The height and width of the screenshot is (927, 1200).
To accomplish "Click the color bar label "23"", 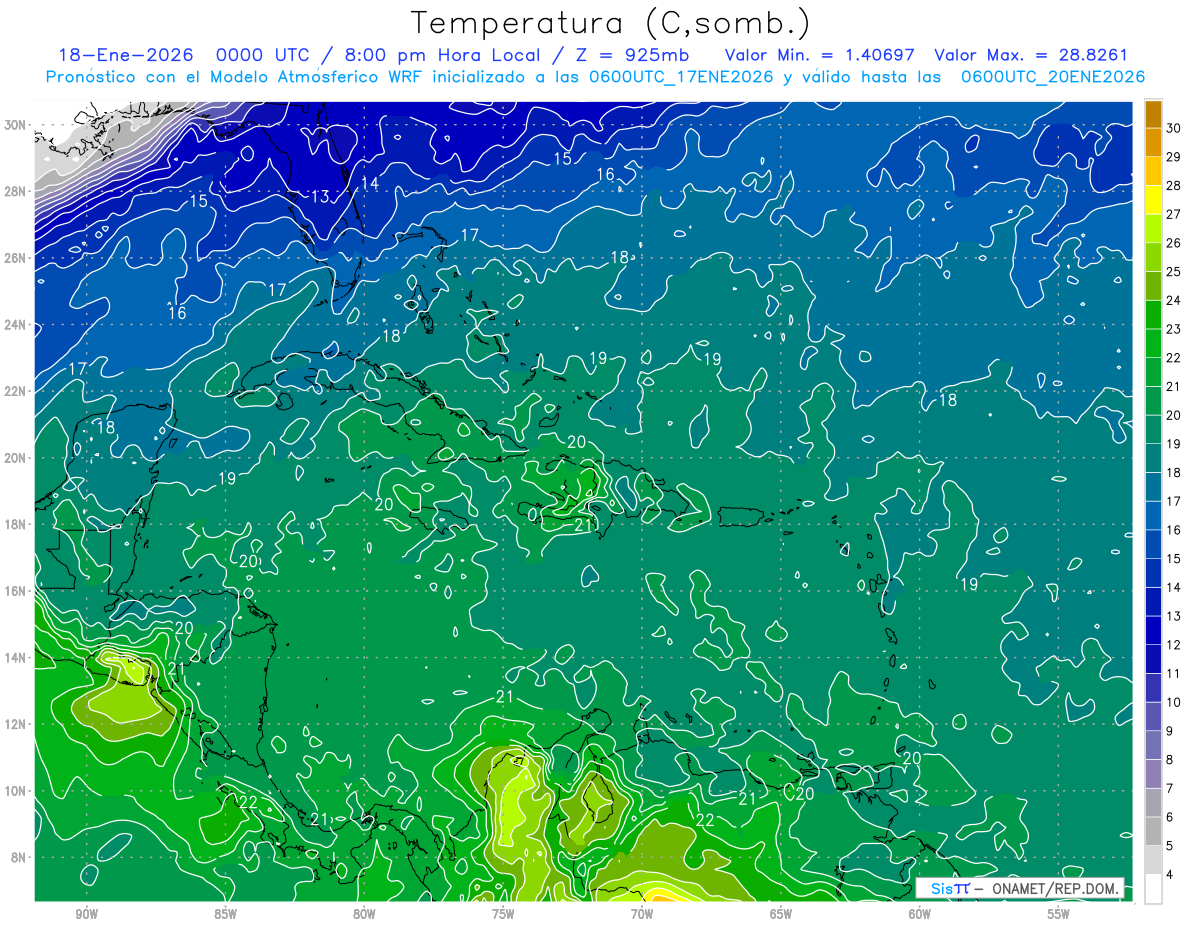I will click(x=1174, y=329).
